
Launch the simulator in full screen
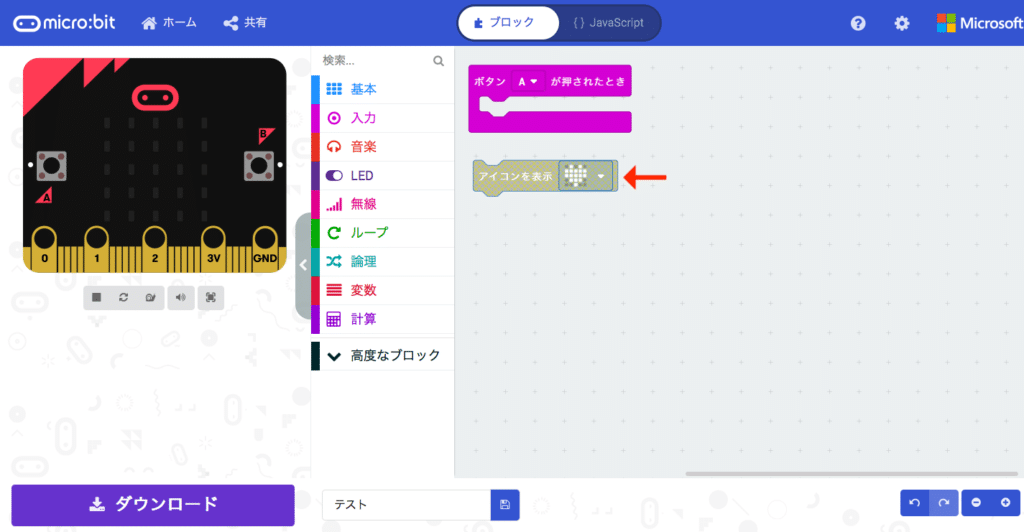pyautogui.click(x=211, y=298)
